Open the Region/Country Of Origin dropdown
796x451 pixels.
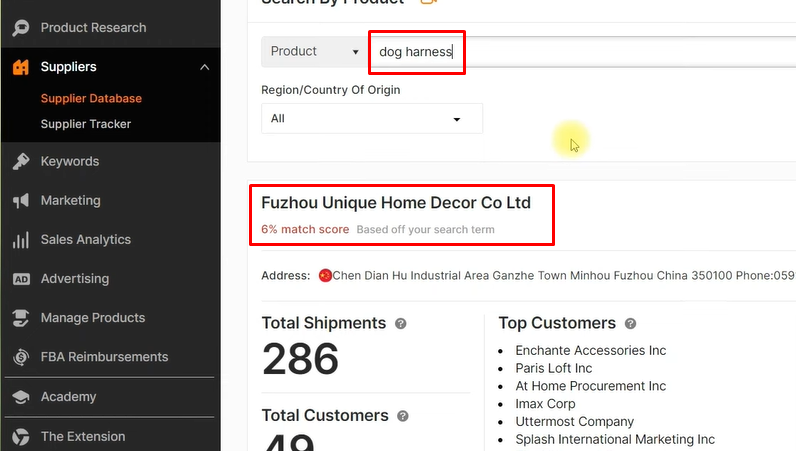[x=372, y=119]
